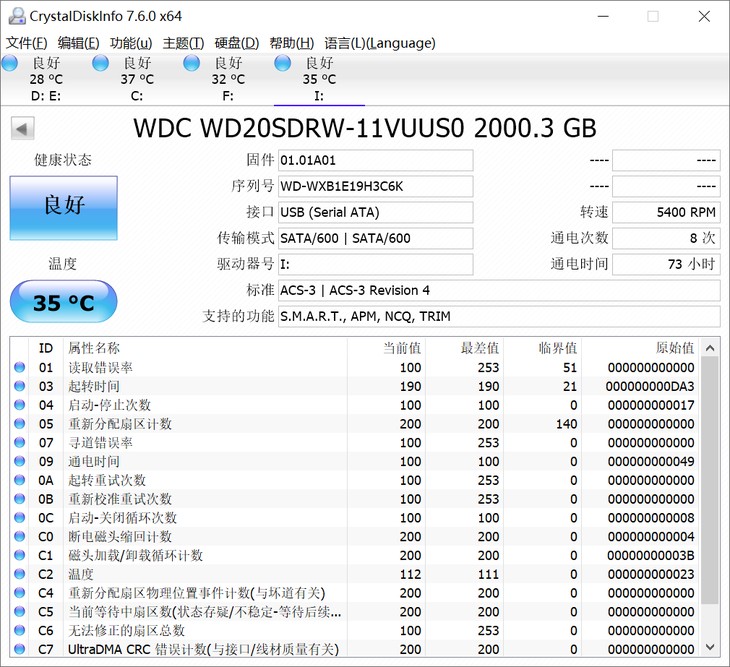Click the previous disk arrow button
The width and height of the screenshot is (730, 667).
click(x=22, y=128)
